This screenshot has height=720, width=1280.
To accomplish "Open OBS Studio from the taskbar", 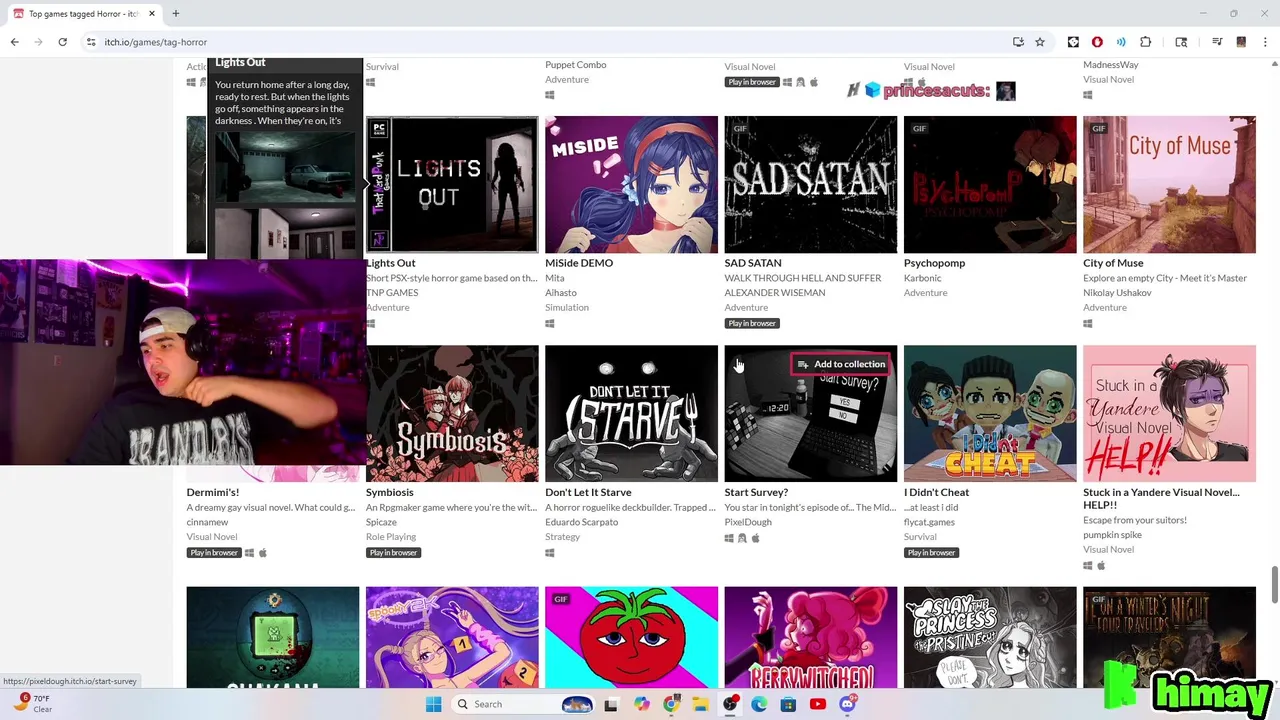I will 730,704.
